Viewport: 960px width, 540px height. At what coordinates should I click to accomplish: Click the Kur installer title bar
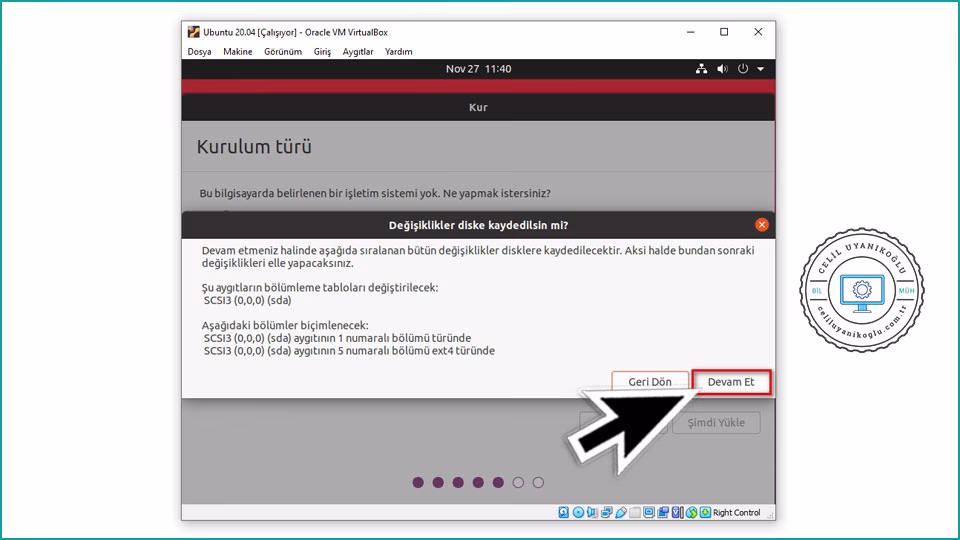click(x=478, y=107)
